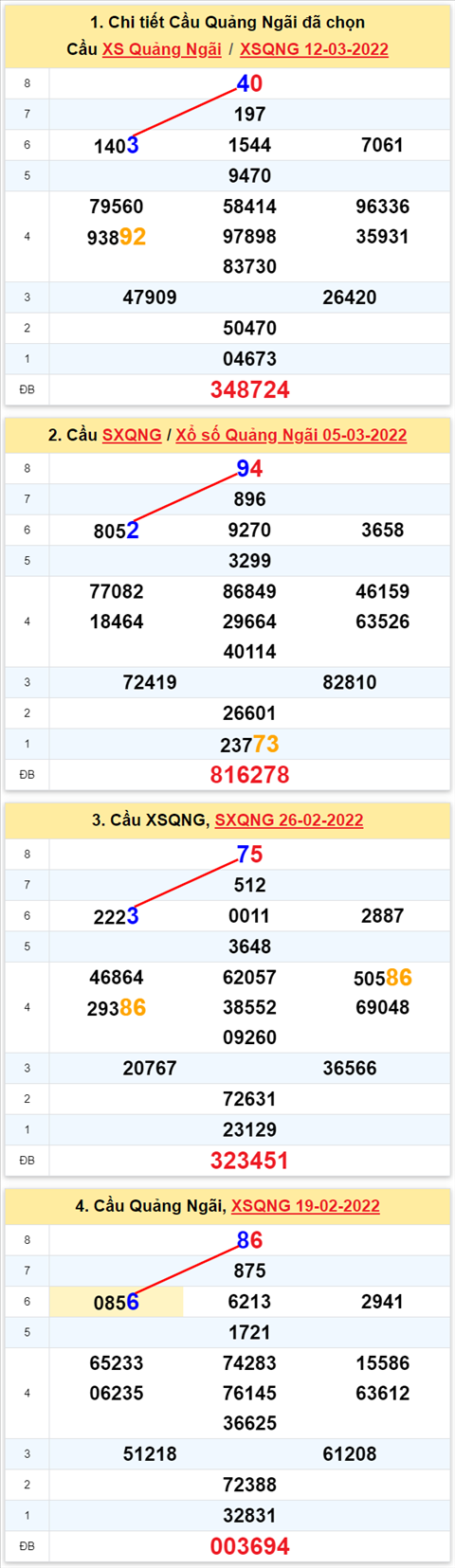Select special prize number 348724
The image size is (455, 1568).
tap(249, 389)
